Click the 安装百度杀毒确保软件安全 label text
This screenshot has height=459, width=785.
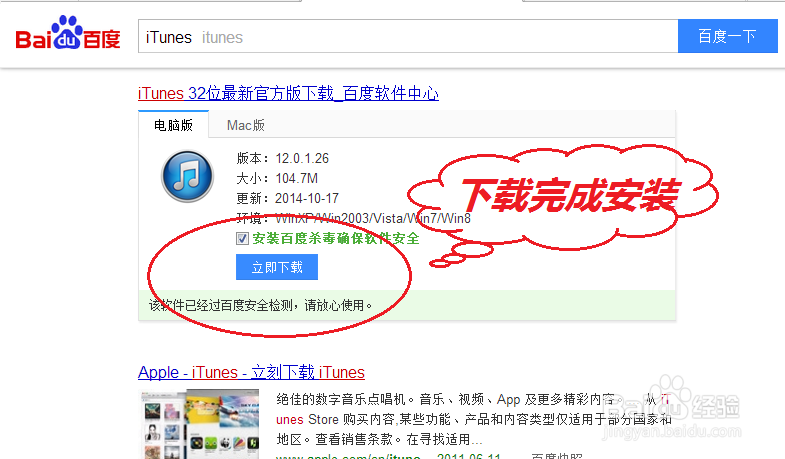(336, 239)
